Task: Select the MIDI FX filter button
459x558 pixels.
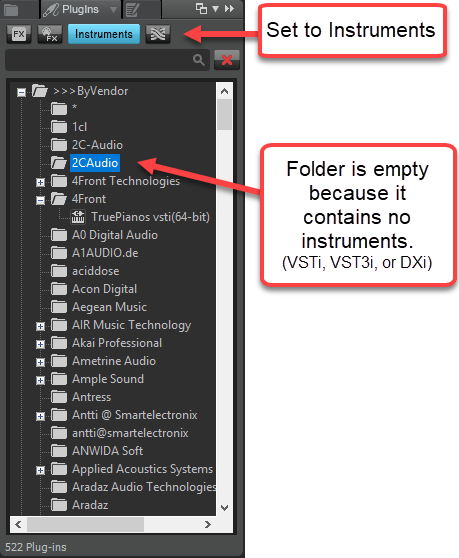Action: (x=50, y=34)
